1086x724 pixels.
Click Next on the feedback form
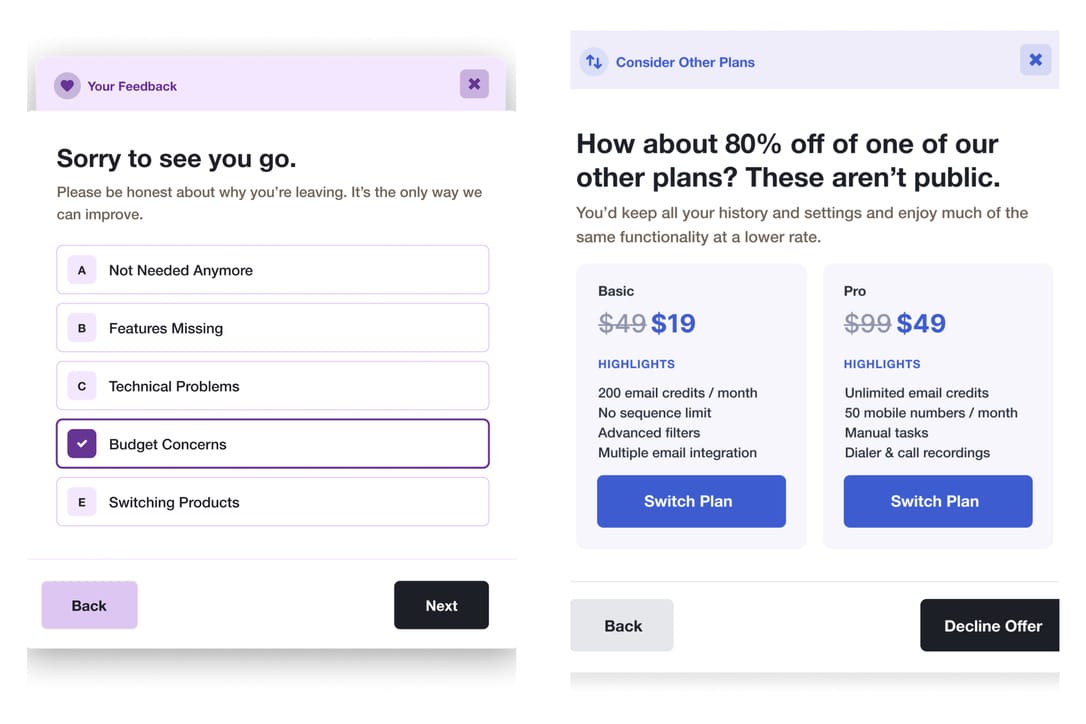(441, 605)
